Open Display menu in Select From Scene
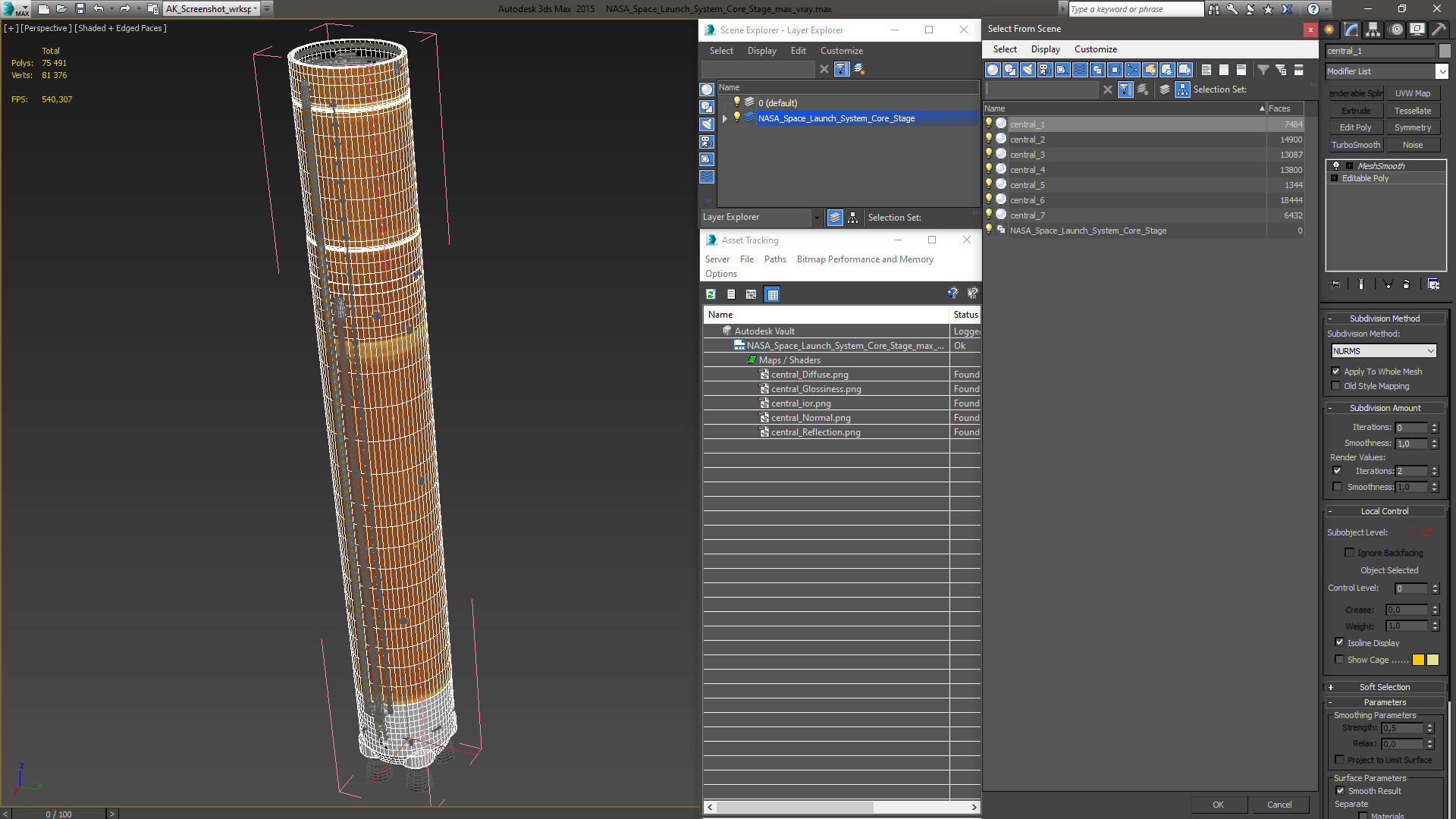The image size is (1456, 819). point(1045,49)
